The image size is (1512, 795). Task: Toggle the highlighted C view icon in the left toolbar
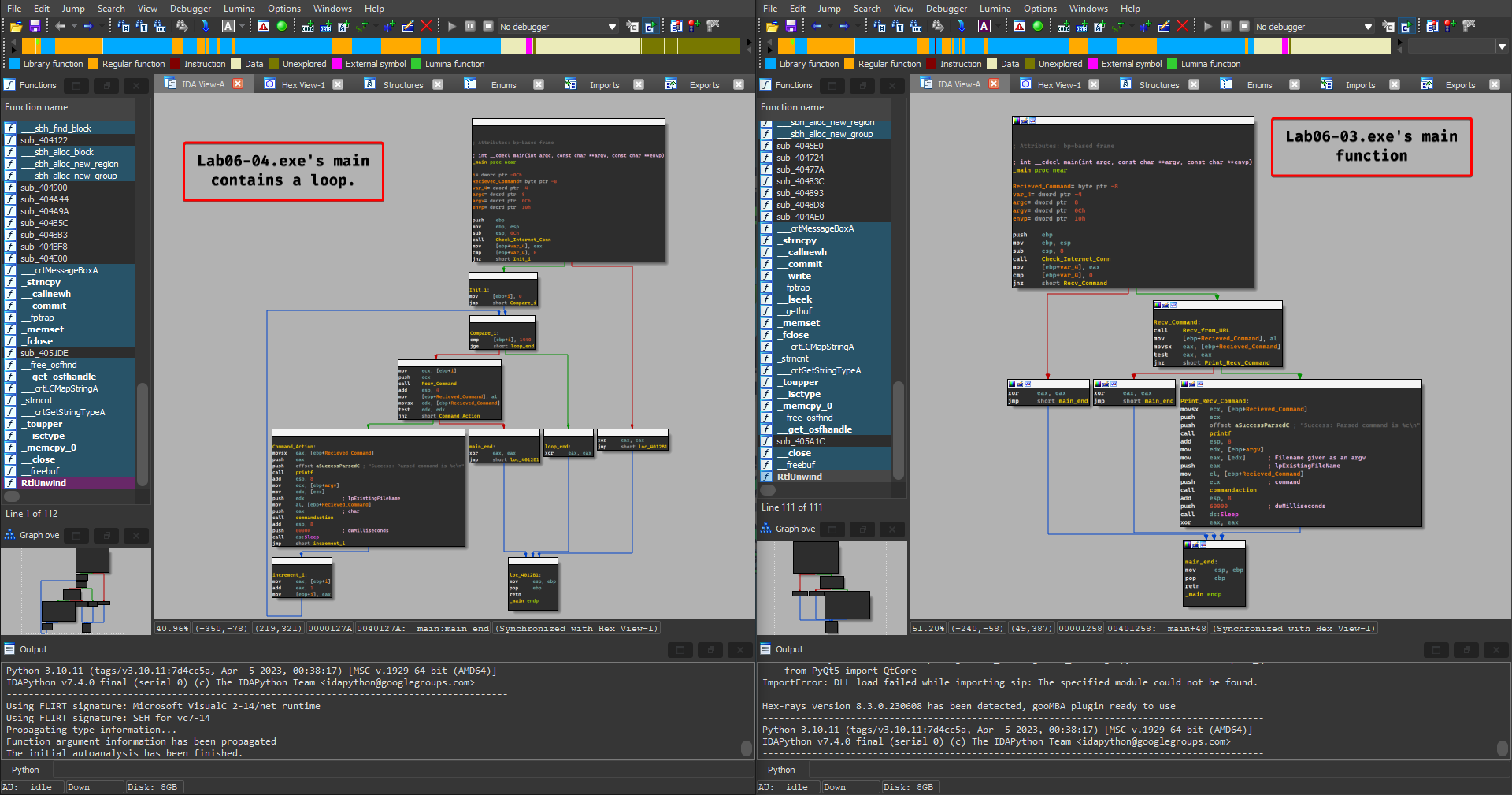[x=650, y=26]
